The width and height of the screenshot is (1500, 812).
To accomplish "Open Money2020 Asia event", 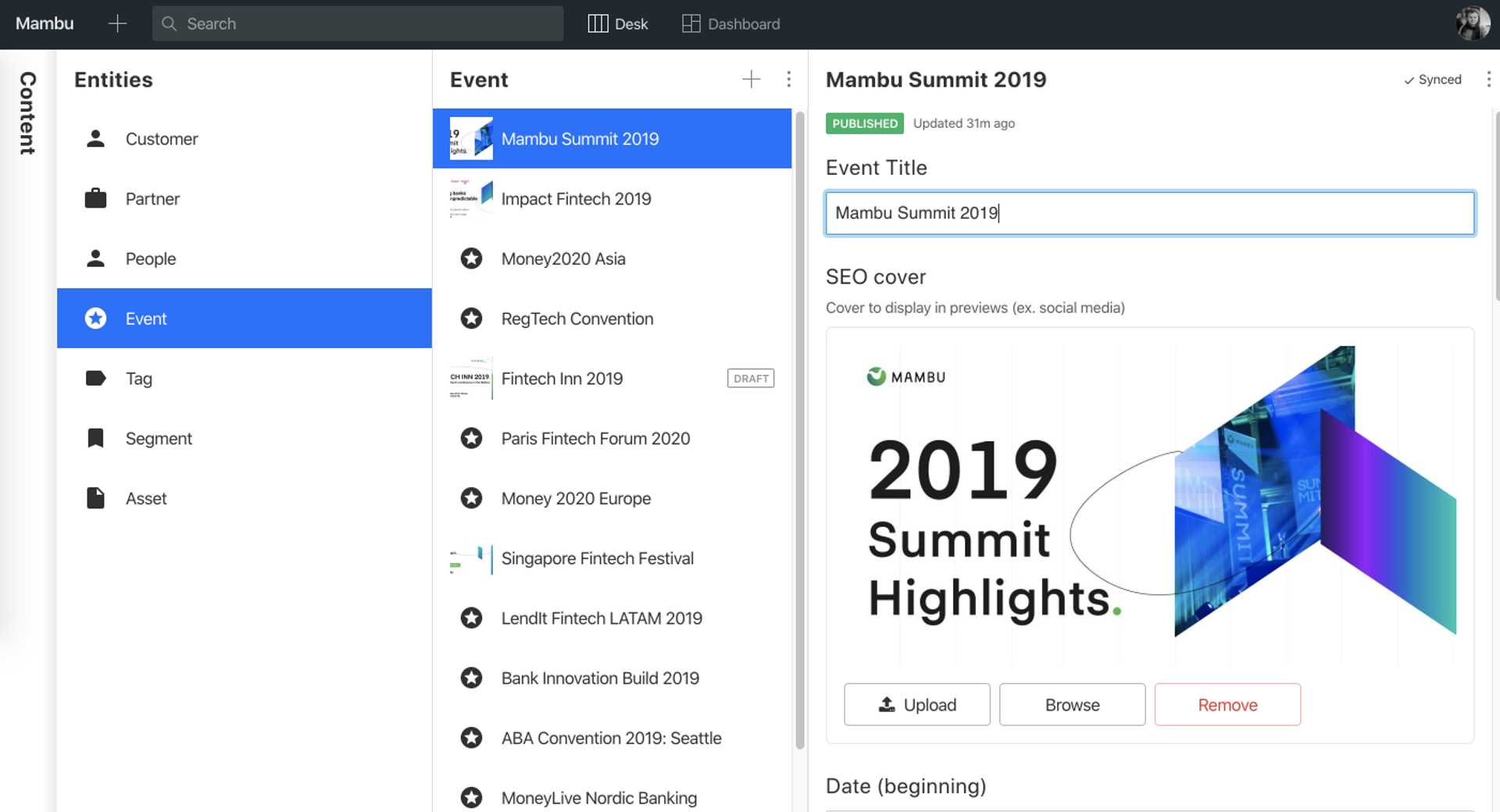I will click(x=612, y=258).
